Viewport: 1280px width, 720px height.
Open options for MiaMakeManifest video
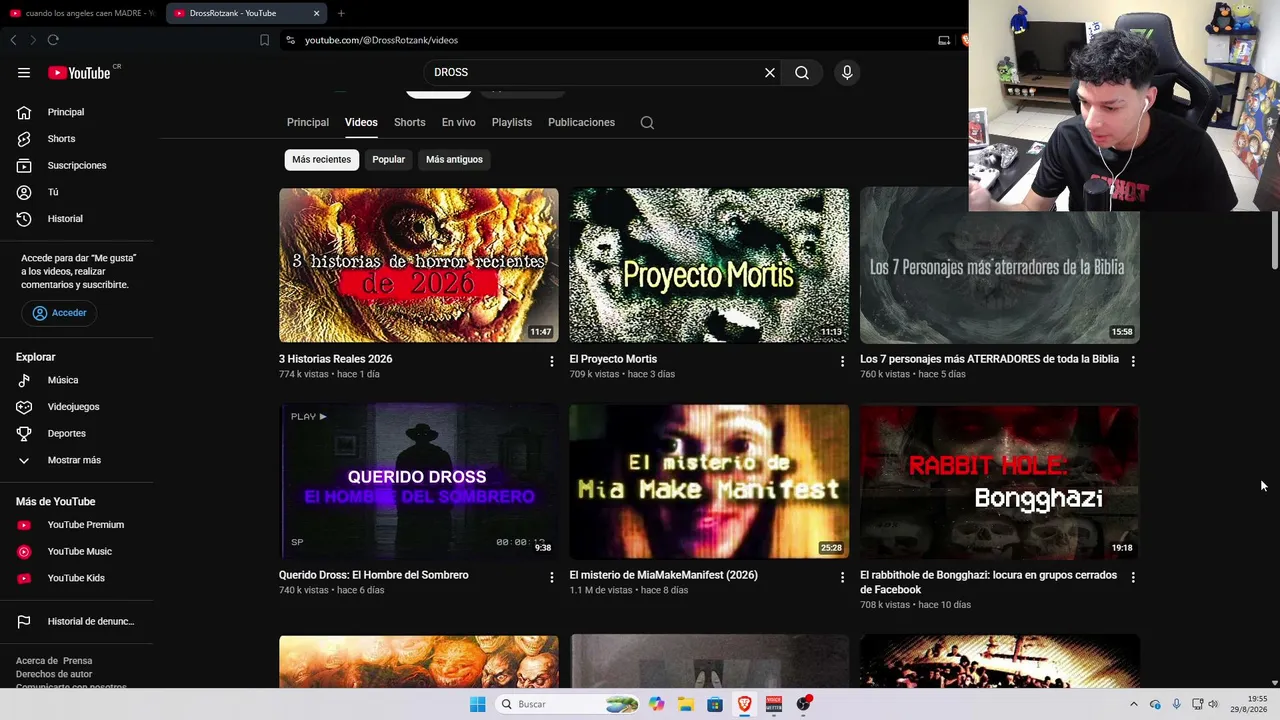point(842,577)
